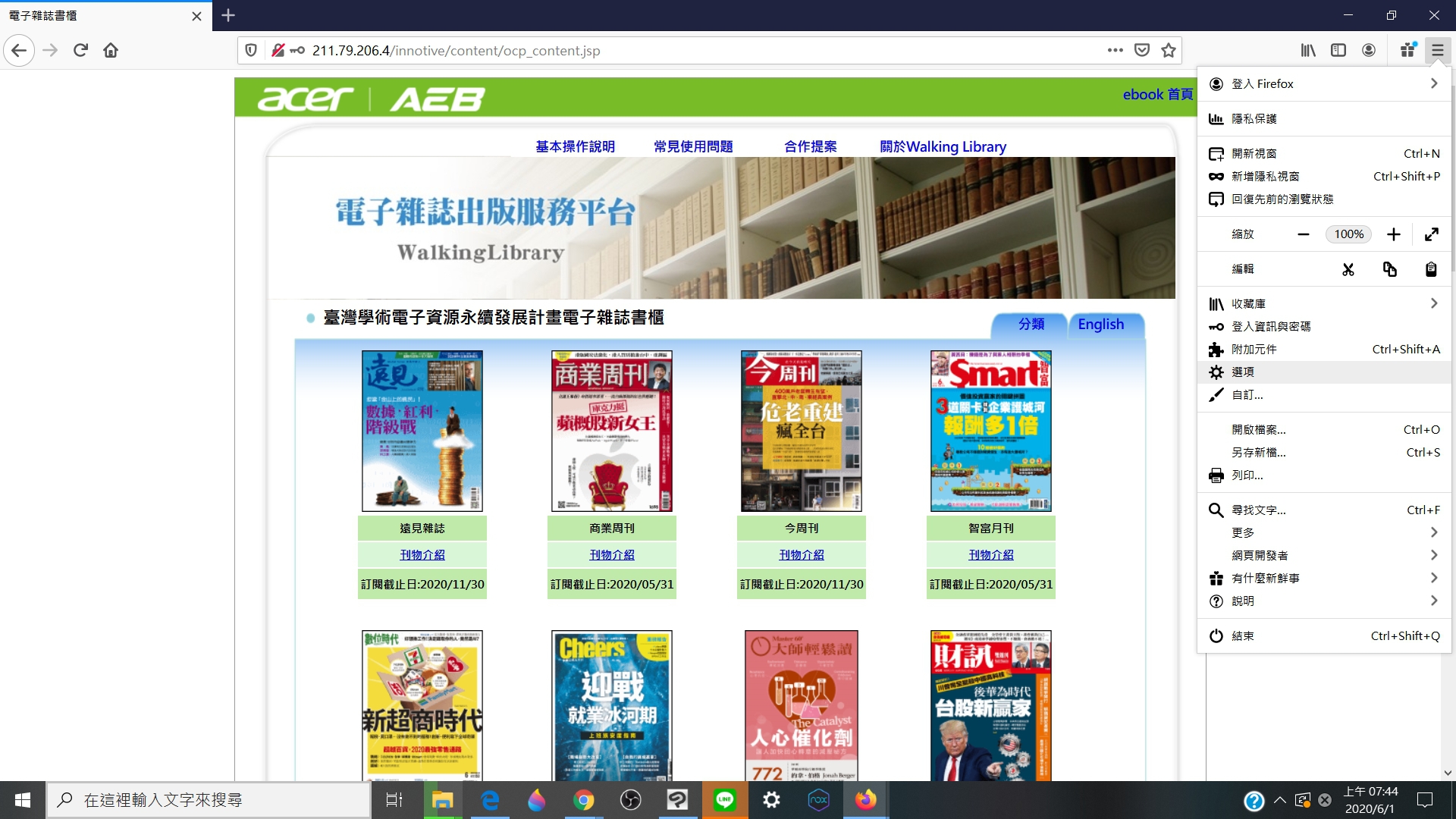Click the Paste clipboard icon
This screenshot has width=1456, height=819.
(1431, 269)
